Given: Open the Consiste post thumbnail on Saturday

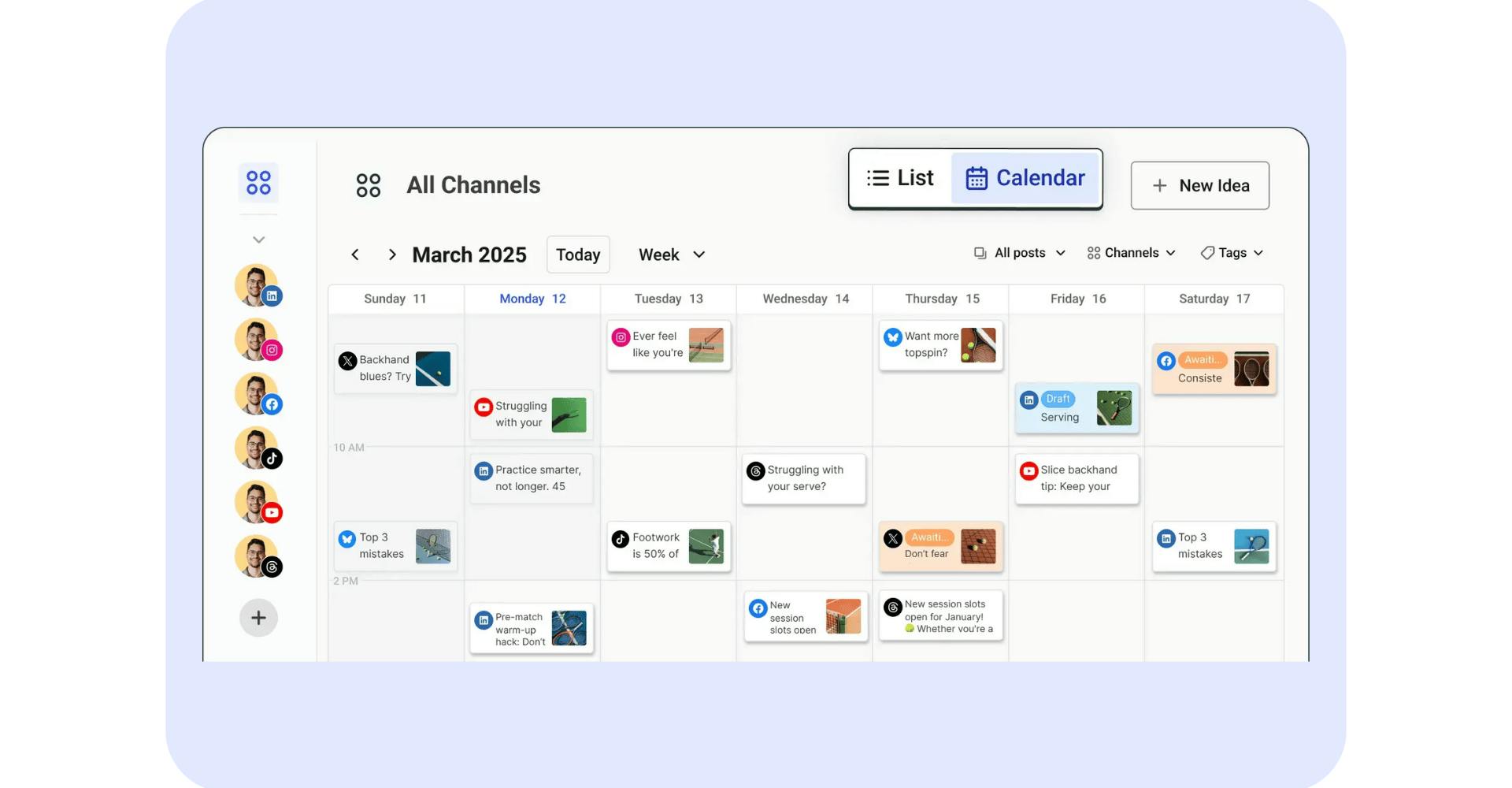Looking at the screenshot, I should 1251,369.
